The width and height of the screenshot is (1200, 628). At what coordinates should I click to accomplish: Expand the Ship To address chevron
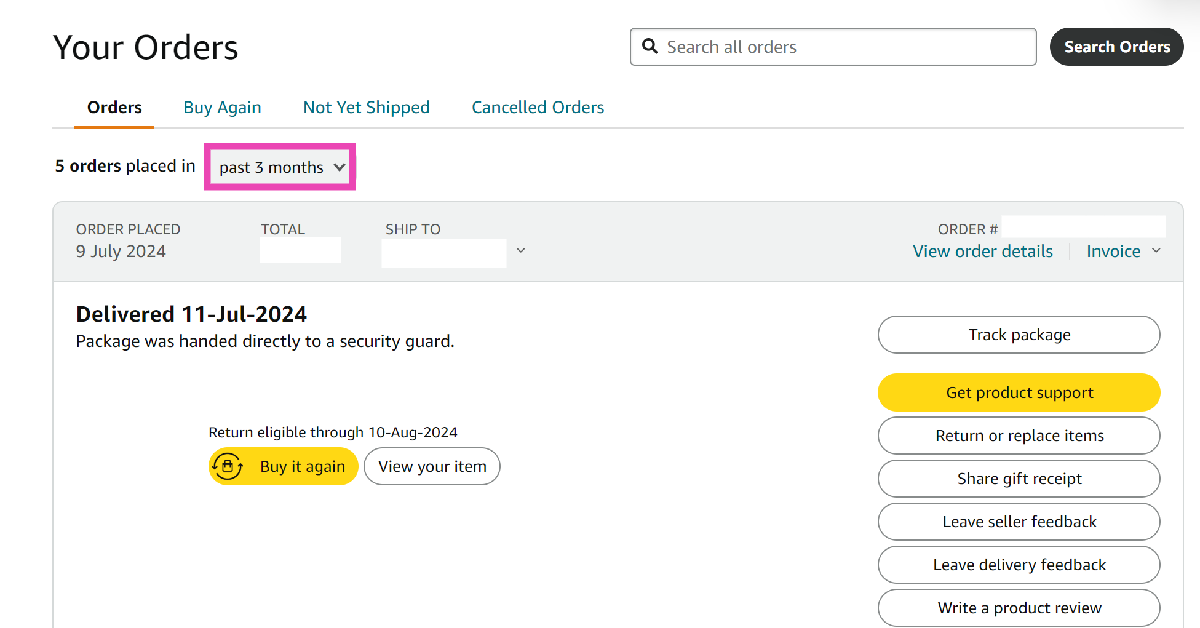[x=521, y=251]
